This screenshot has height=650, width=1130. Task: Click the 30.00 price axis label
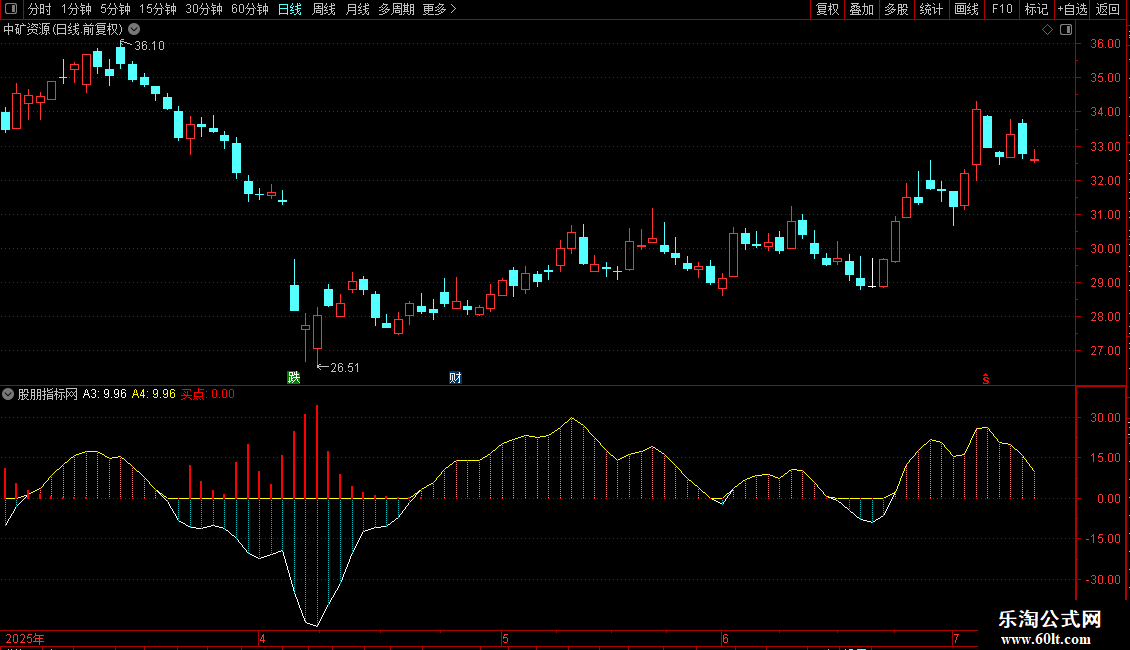tap(1105, 249)
